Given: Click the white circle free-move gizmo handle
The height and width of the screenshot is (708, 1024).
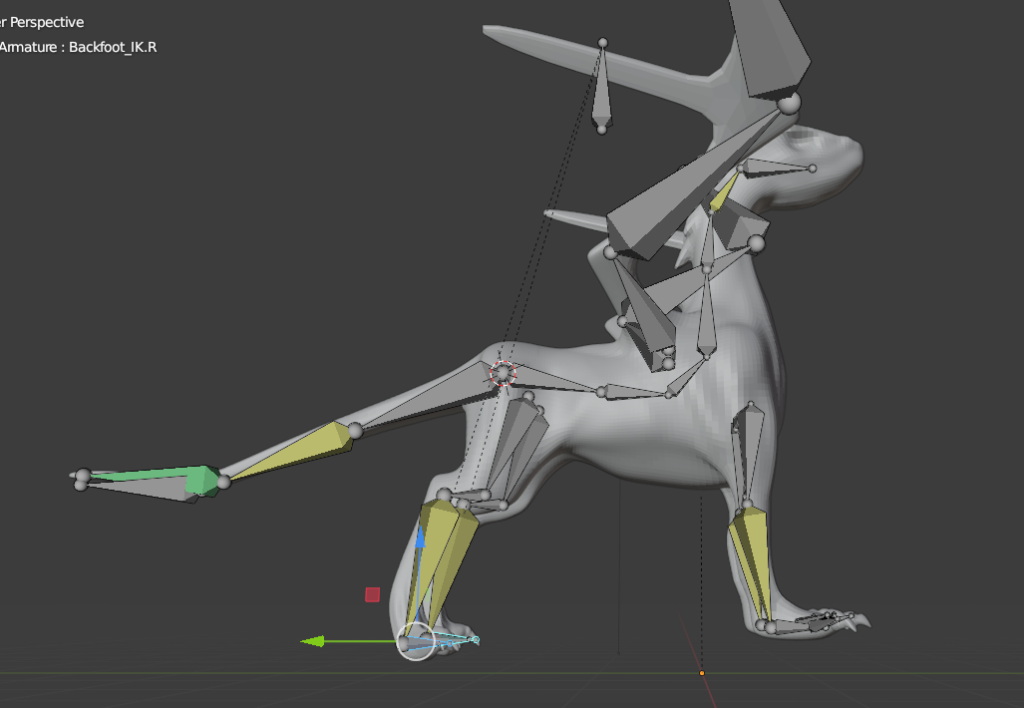Looking at the screenshot, I should click(x=416, y=641).
